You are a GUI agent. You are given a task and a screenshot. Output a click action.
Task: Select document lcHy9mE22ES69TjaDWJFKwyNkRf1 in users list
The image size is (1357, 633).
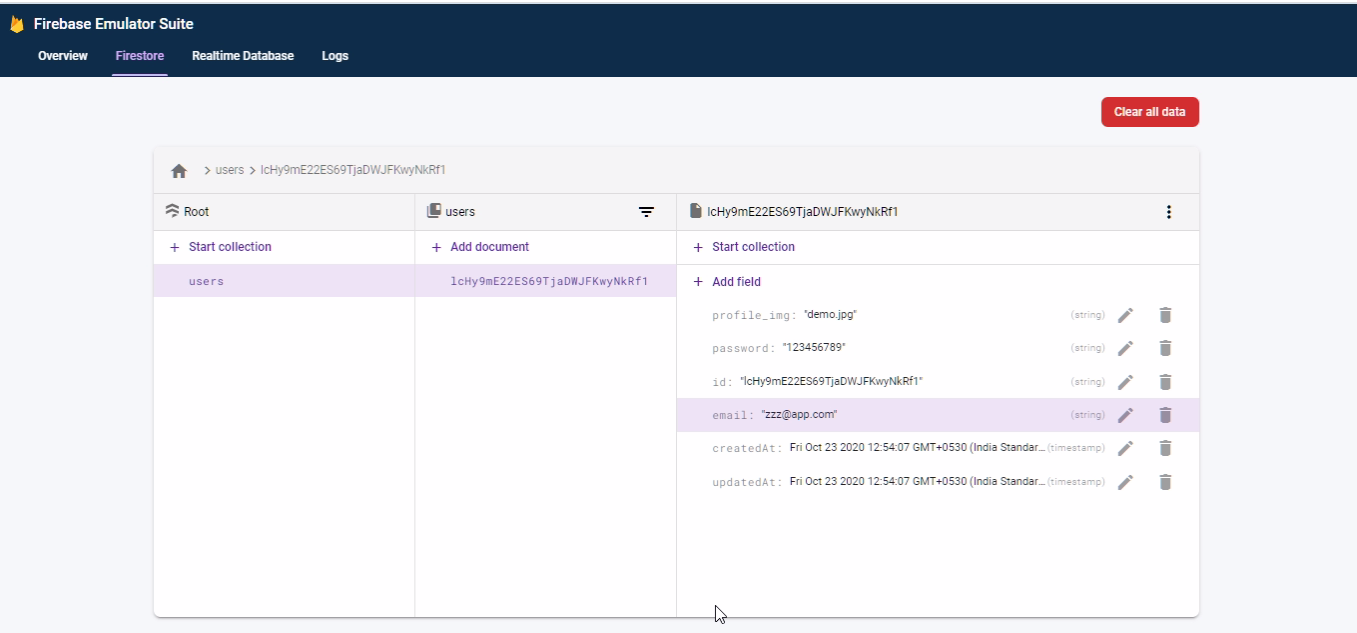coord(546,281)
